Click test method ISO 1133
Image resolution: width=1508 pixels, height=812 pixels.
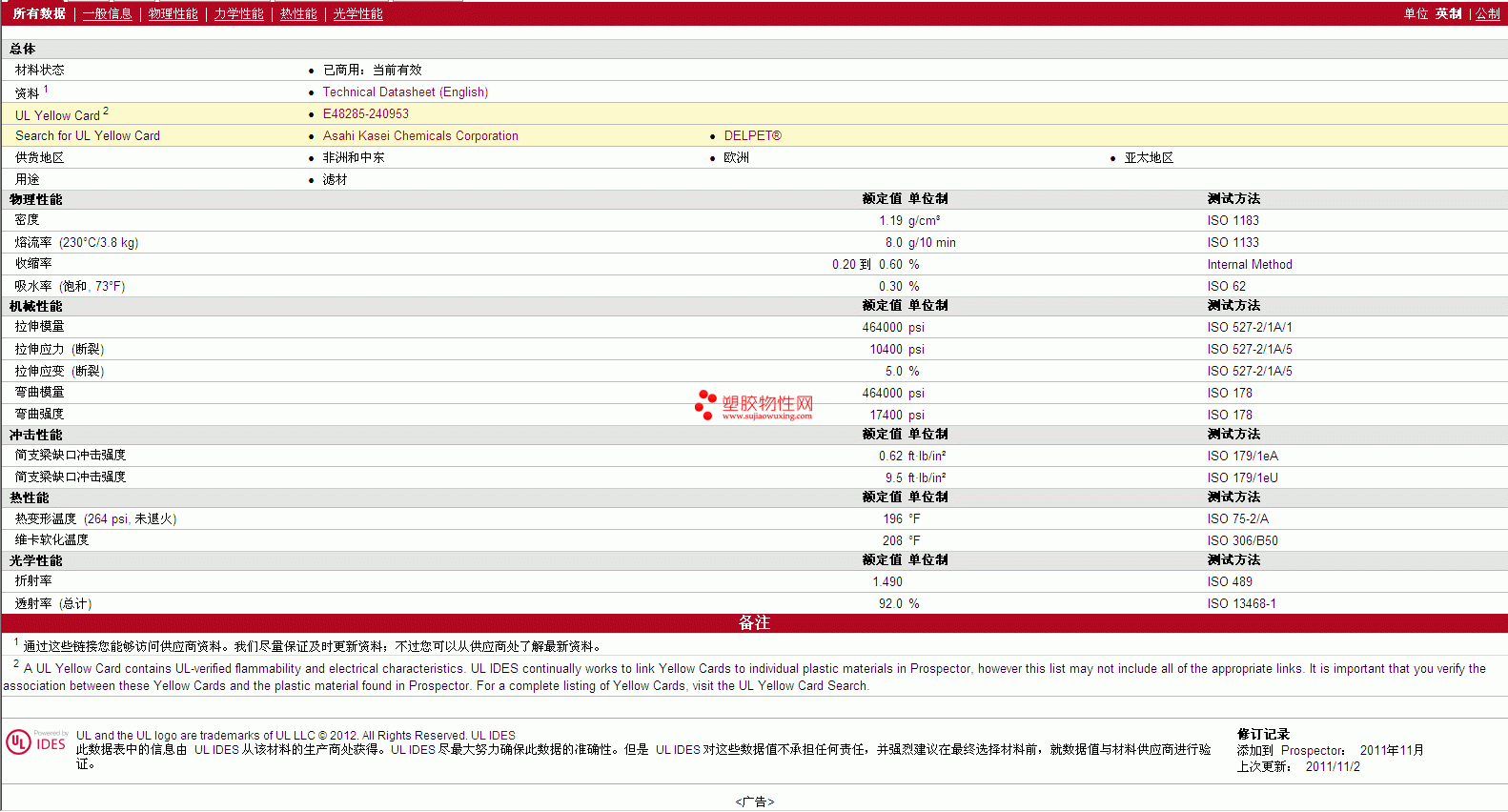tap(1233, 242)
